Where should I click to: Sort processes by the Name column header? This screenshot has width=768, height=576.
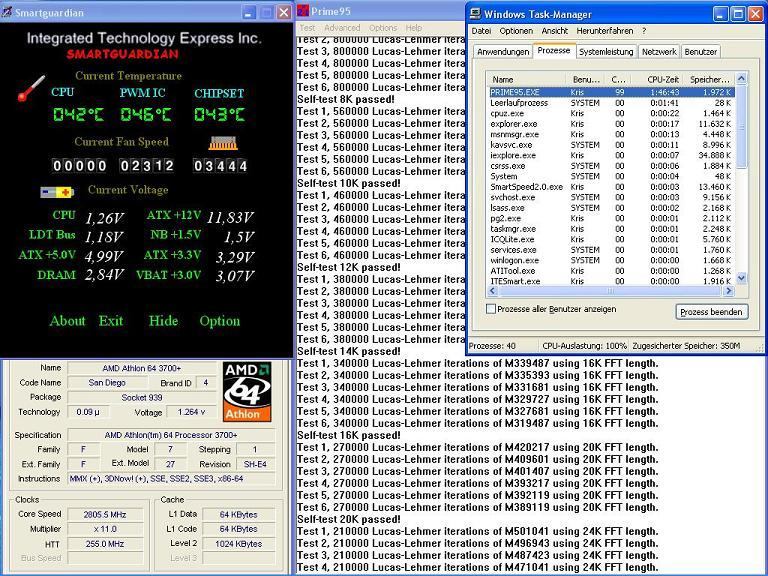[526, 79]
